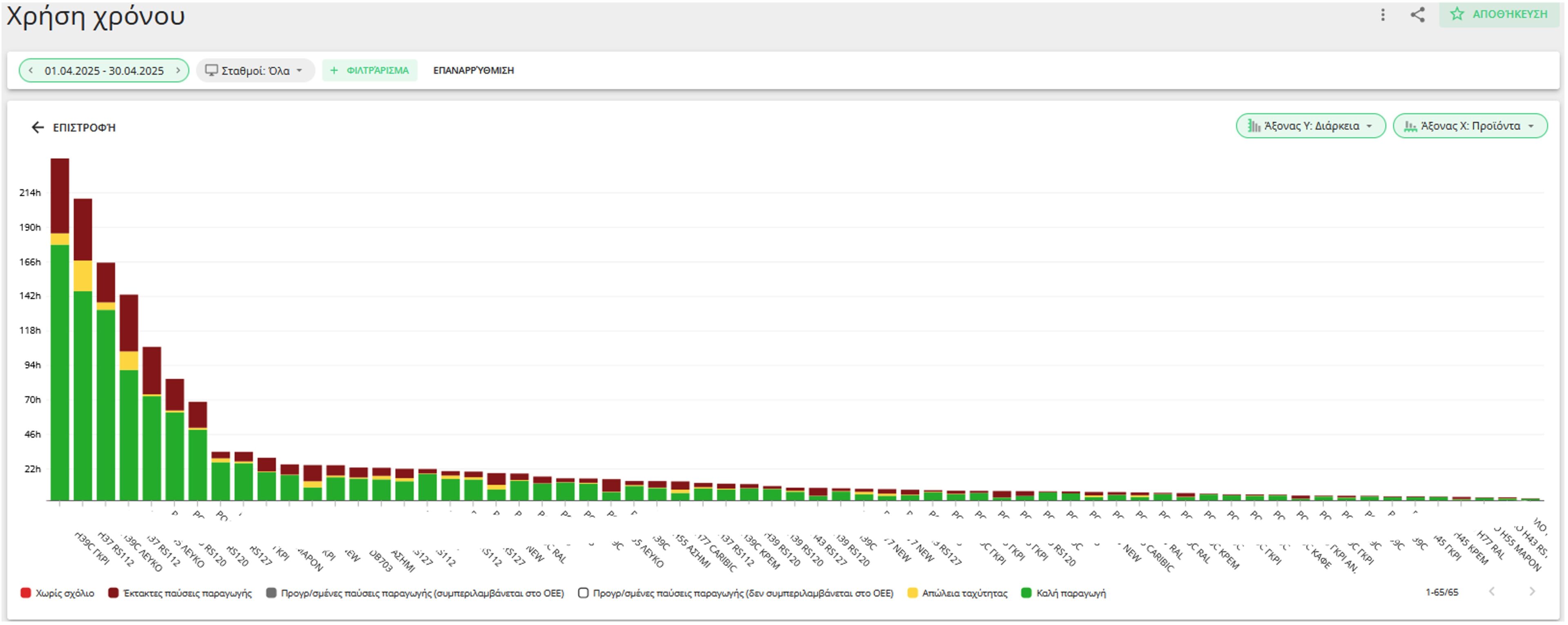Click the ΕΠΙΣΤΡΟΦΉ navigation item
The height and width of the screenshot is (625, 1568).
(x=83, y=128)
